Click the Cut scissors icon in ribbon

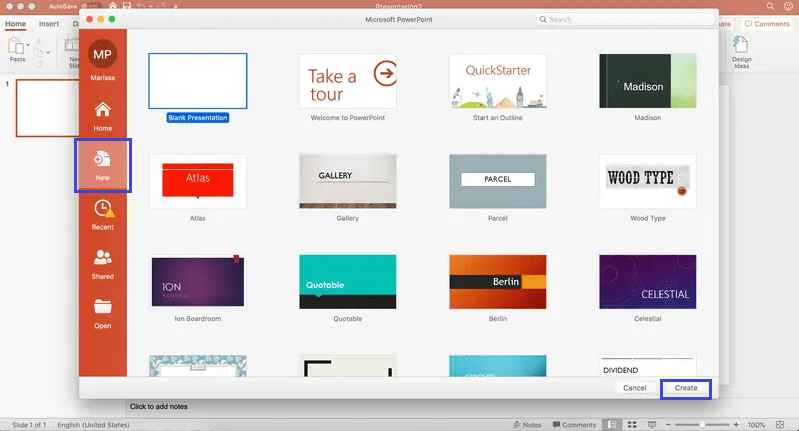38,41
